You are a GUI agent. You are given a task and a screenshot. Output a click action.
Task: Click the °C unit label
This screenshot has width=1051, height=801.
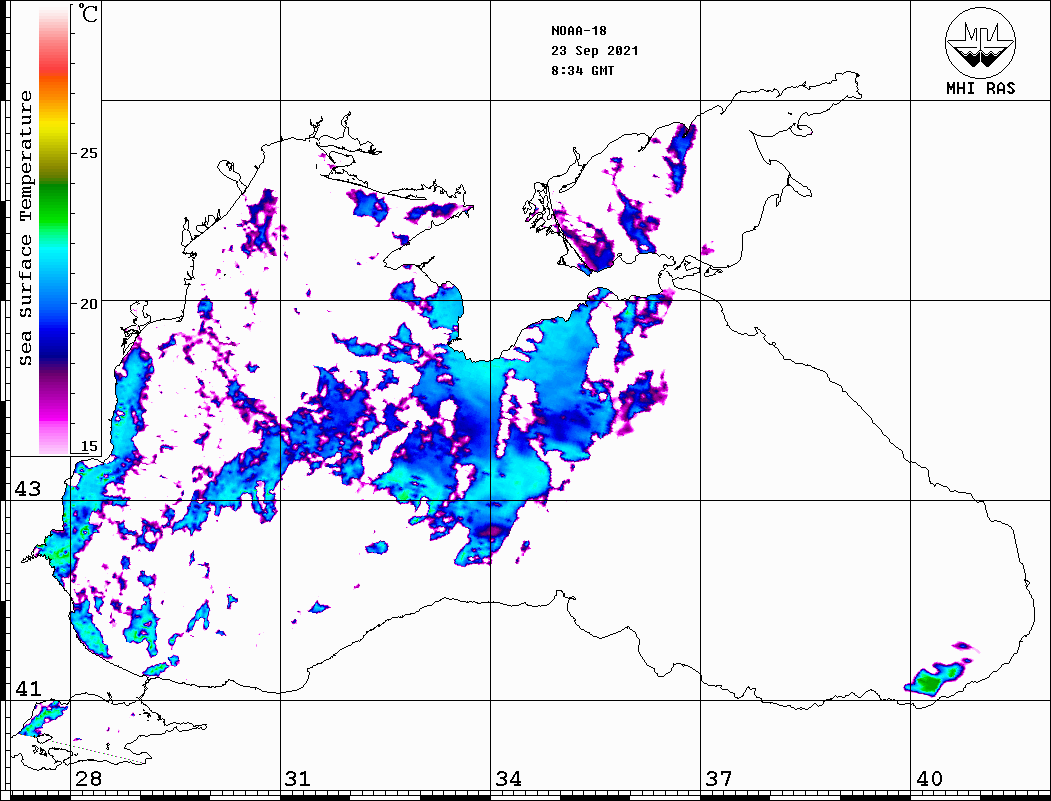[88, 13]
